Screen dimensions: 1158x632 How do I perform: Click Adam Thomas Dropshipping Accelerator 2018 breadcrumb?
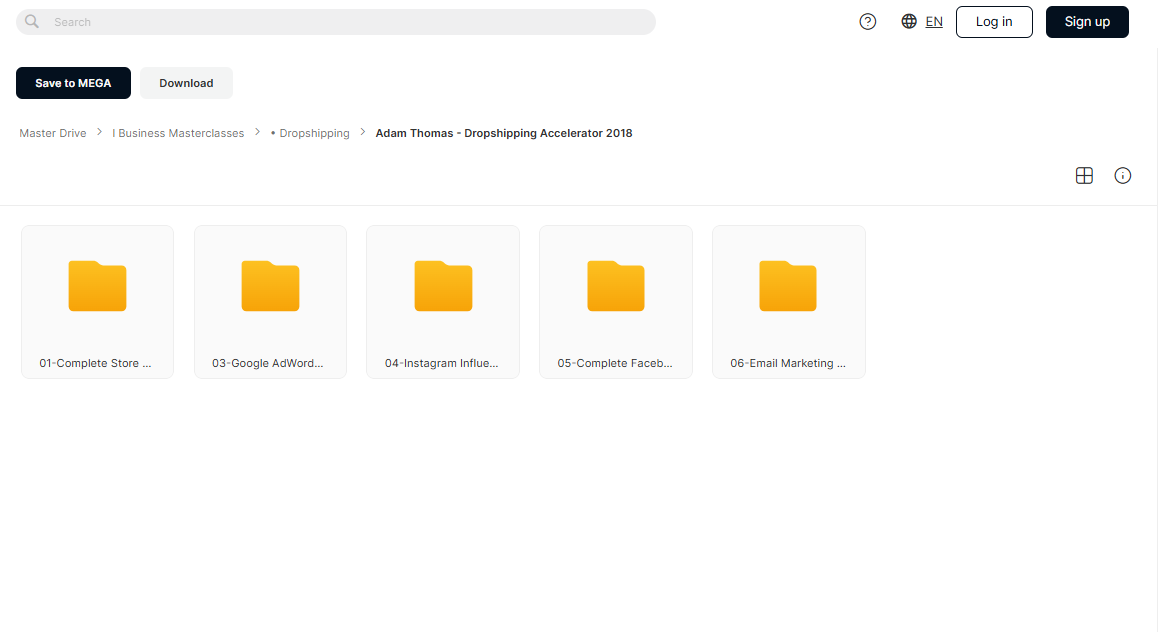point(504,133)
